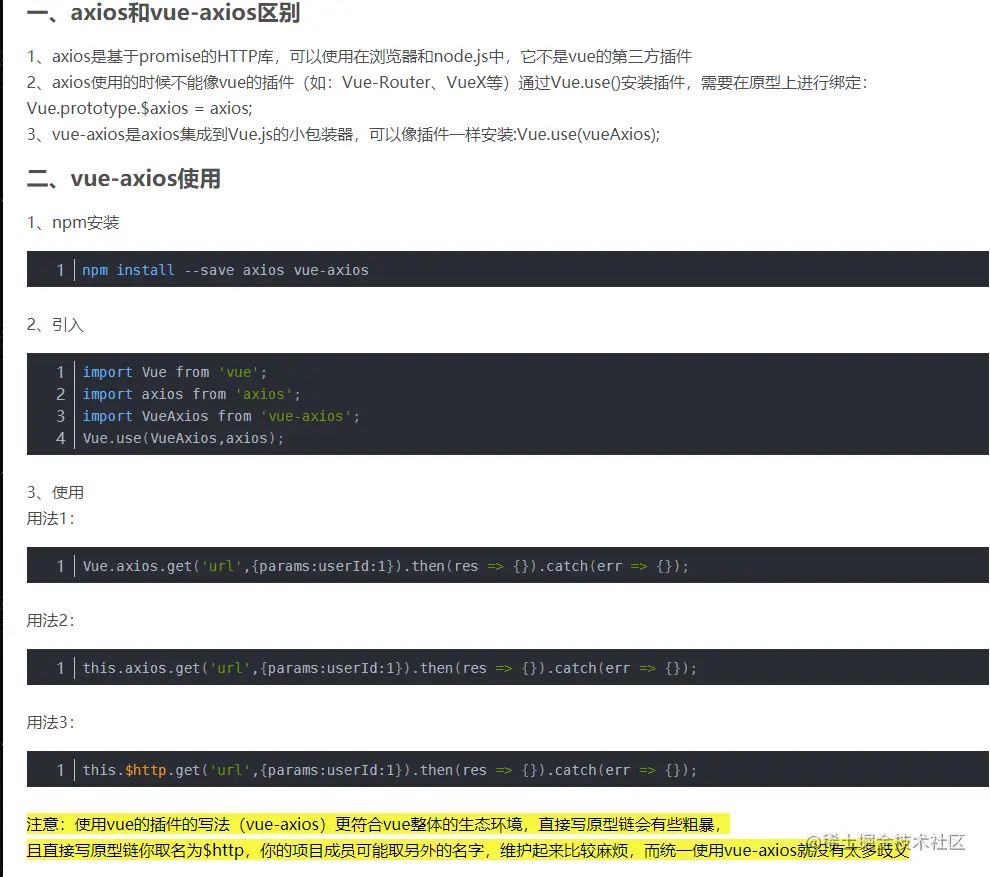Click line "1、axios是基于promise的HTTP库"
The image size is (990, 877).
[359, 57]
